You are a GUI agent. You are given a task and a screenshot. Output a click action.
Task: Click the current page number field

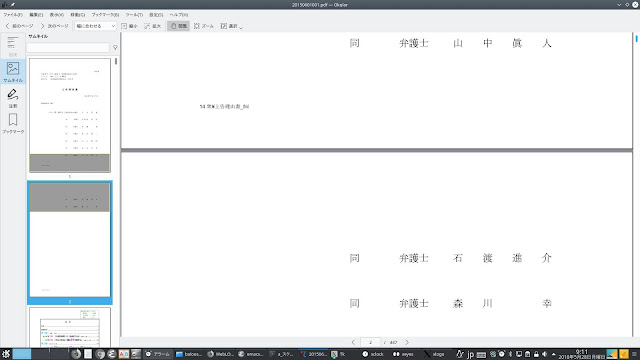pyautogui.click(x=370, y=342)
